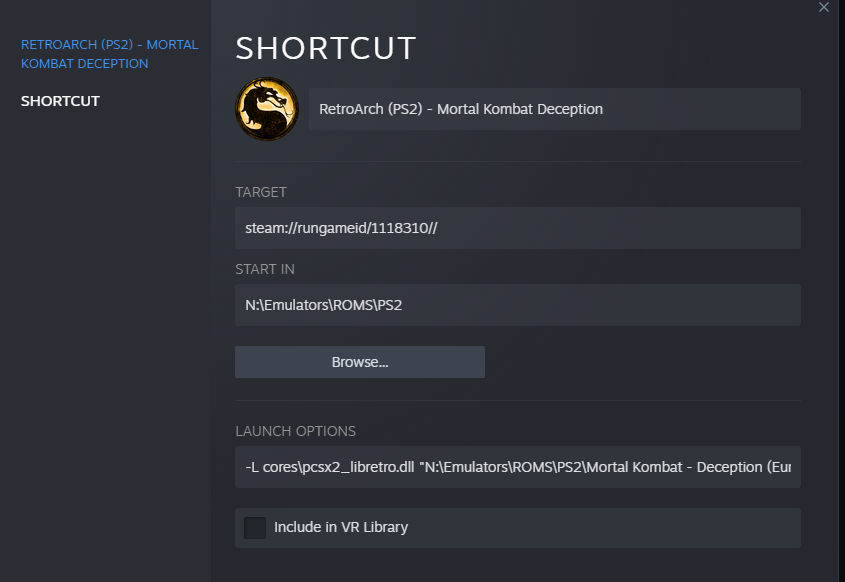The image size is (845, 582).
Task: Click the steam://rungameid/1118310 text
Action: pyautogui.click(x=340, y=228)
